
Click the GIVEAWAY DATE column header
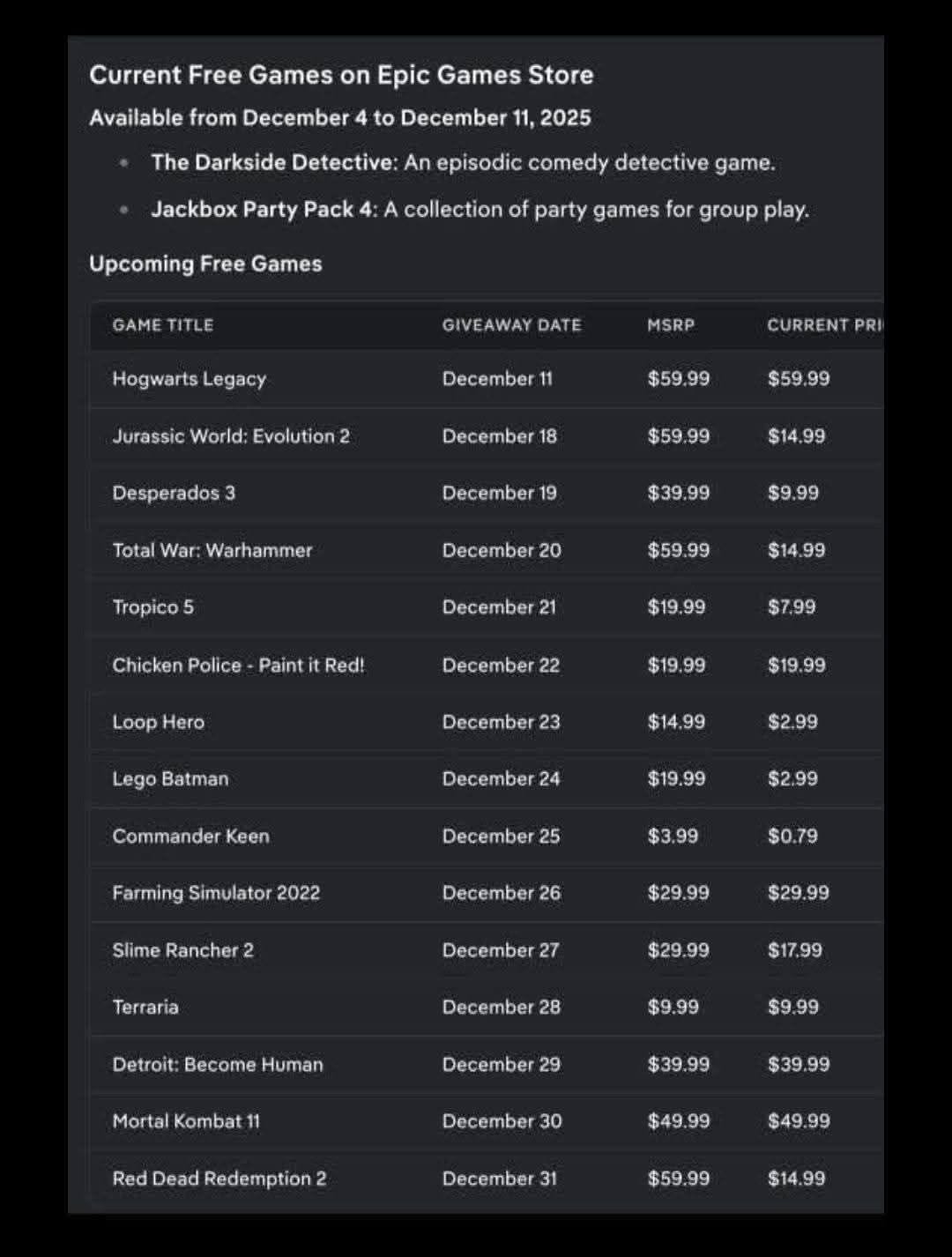coord(511,325)
